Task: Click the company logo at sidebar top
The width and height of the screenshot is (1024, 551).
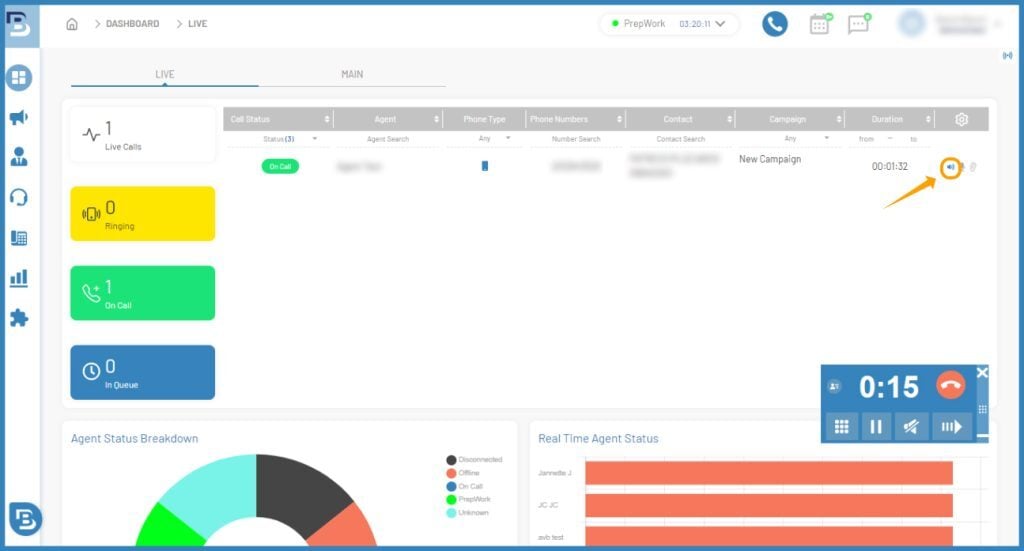Action: pos(18,25)
